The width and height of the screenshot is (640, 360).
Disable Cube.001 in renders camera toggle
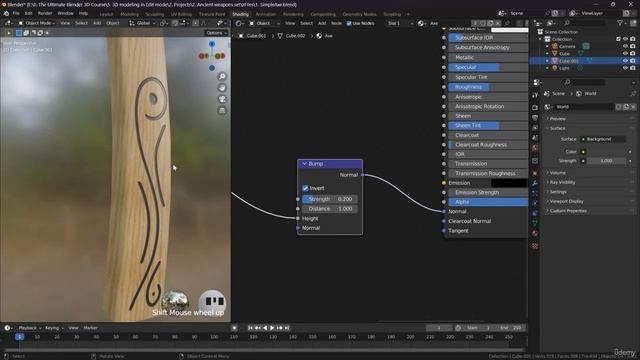(x=633, y=61)
